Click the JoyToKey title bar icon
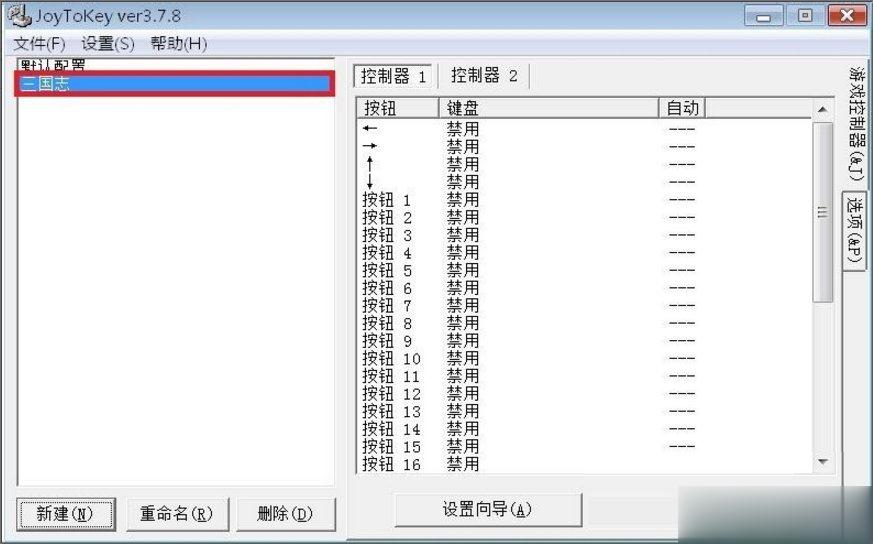The width and height of the screenshot is (873, 544). pyautogui.click(x=18, y=15)
